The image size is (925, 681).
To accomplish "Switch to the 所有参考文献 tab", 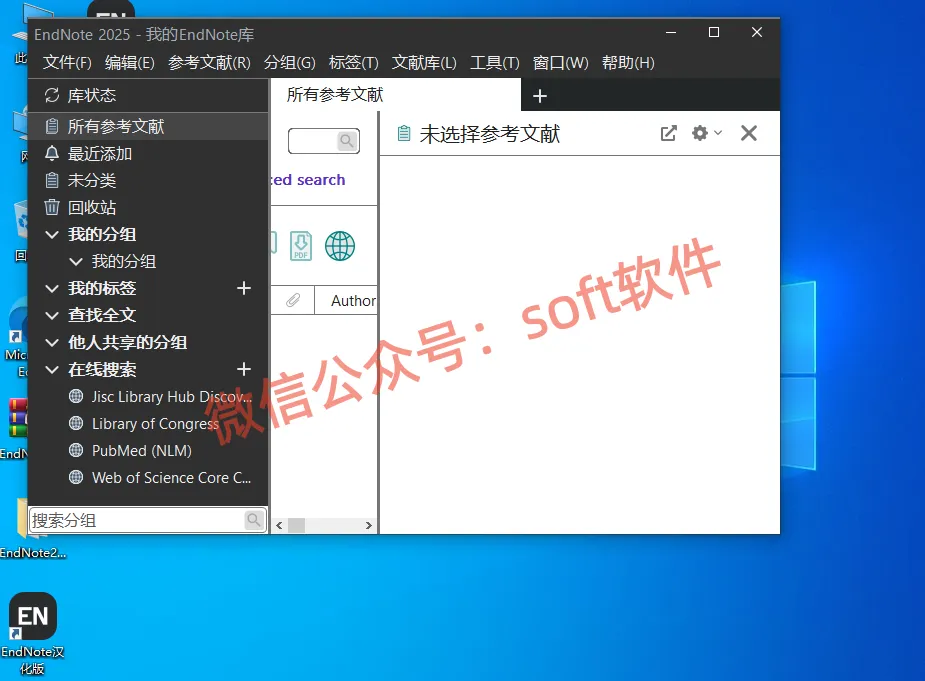I will click(395, 94).
